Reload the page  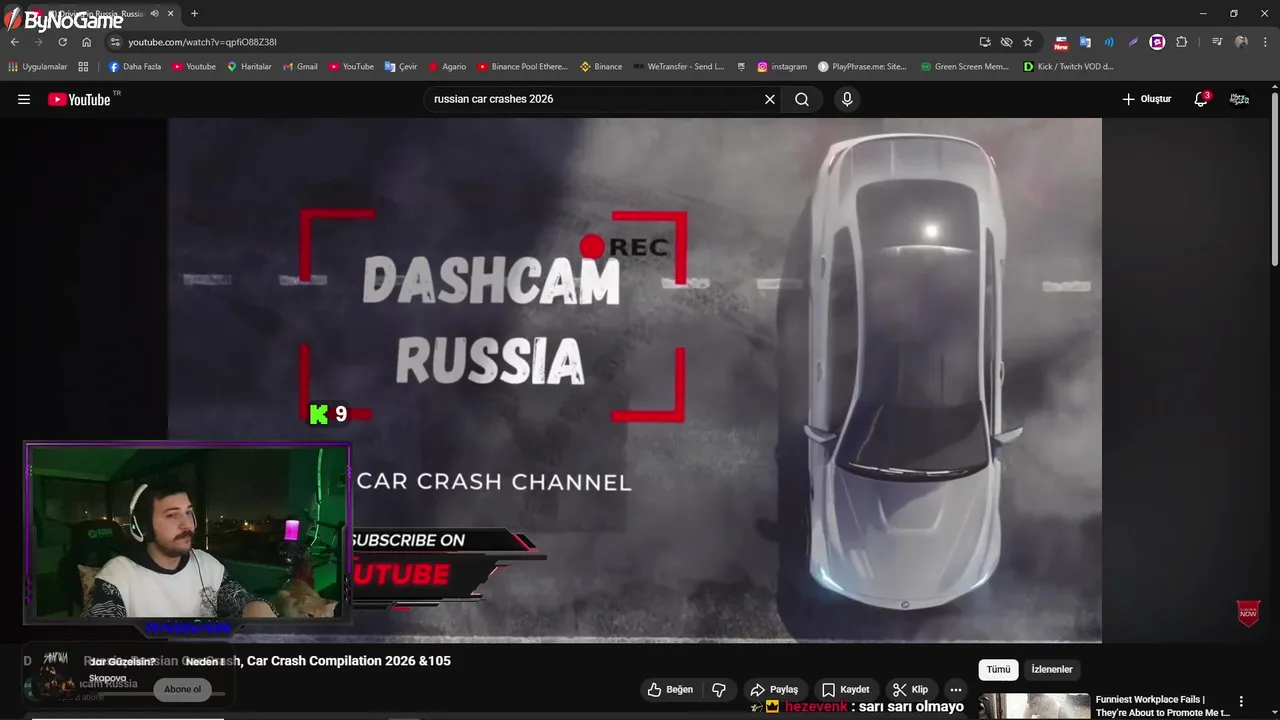coord(62,42)
